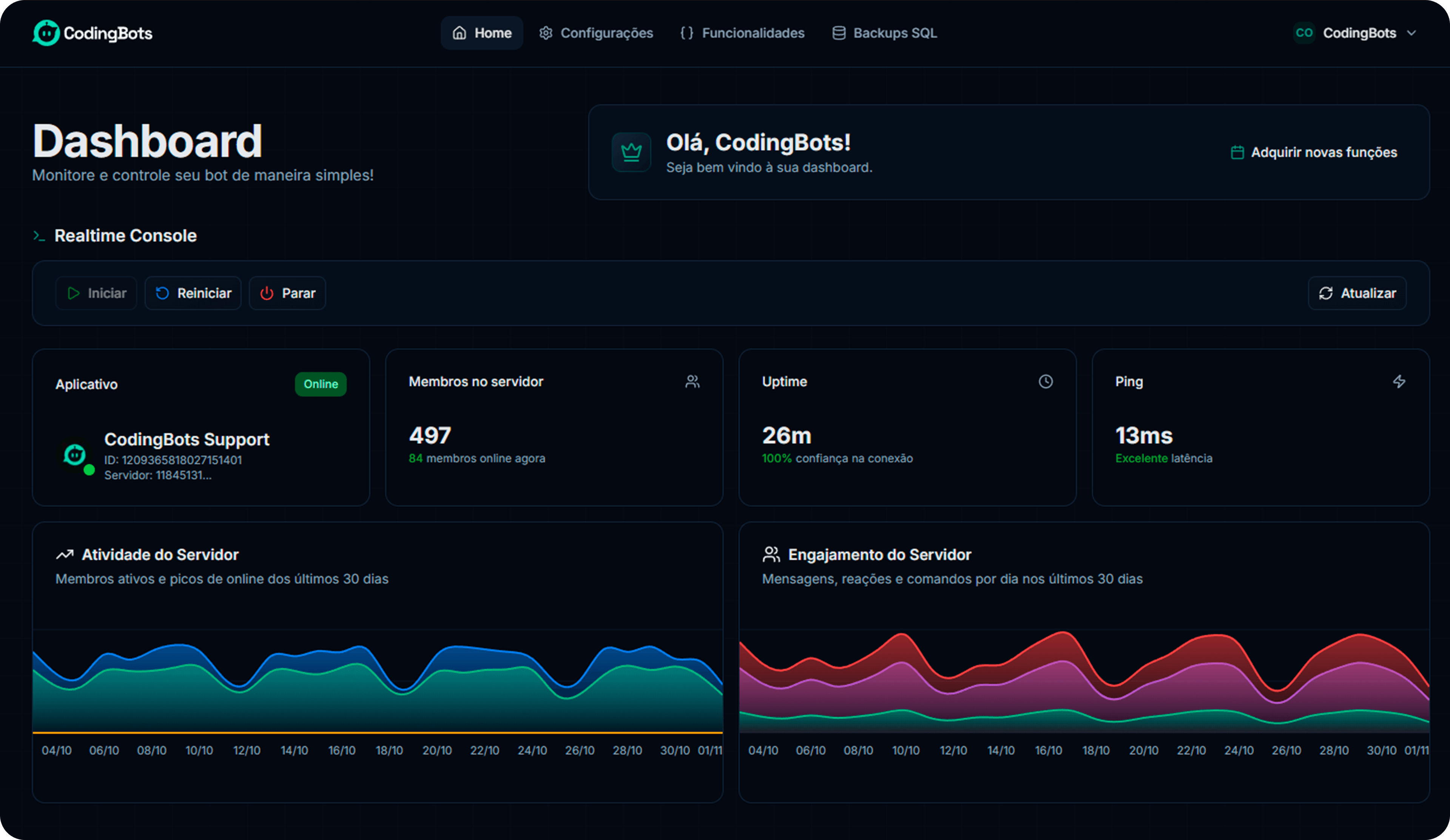This screenshot has height=840, width=1450.
Task: Click the terminal icon beside Realtime Console
Action: (39, 235)
